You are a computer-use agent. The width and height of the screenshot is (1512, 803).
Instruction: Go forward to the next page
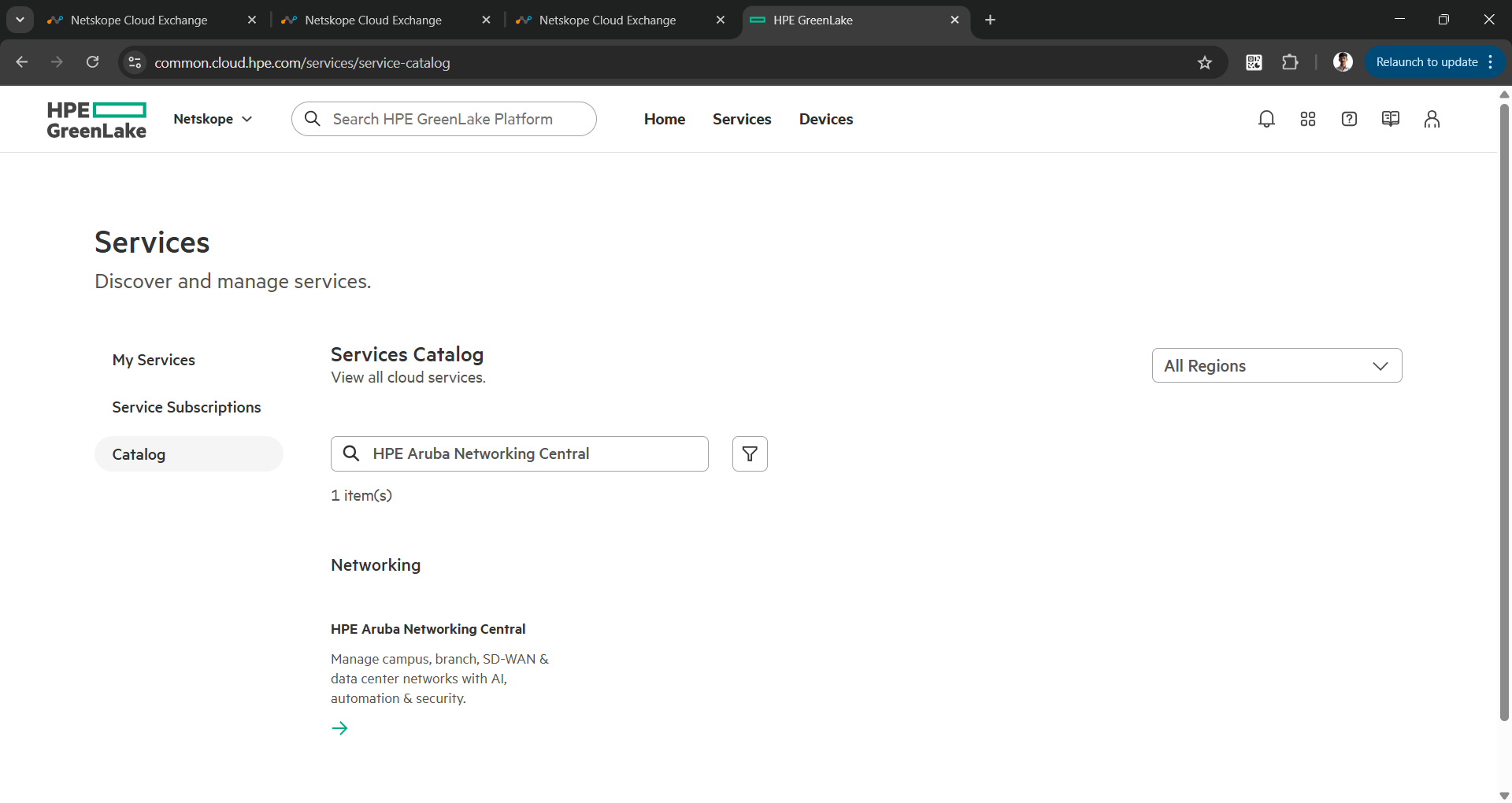click(x=57, y=62)
